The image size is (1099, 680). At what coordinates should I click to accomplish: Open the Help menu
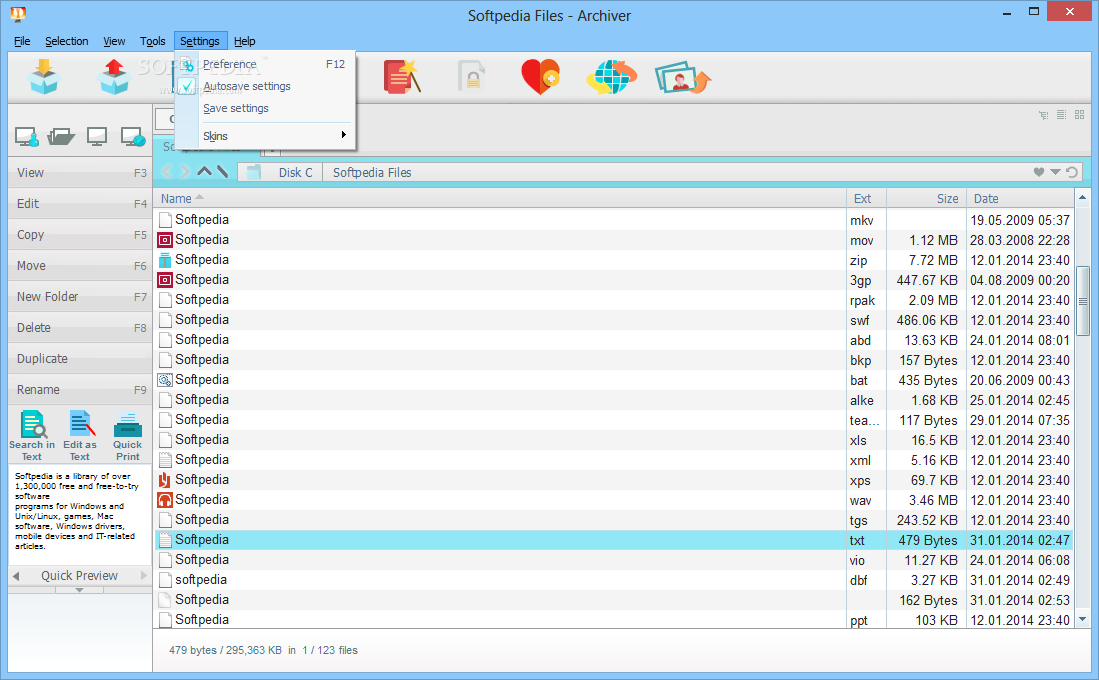(245, 41)
